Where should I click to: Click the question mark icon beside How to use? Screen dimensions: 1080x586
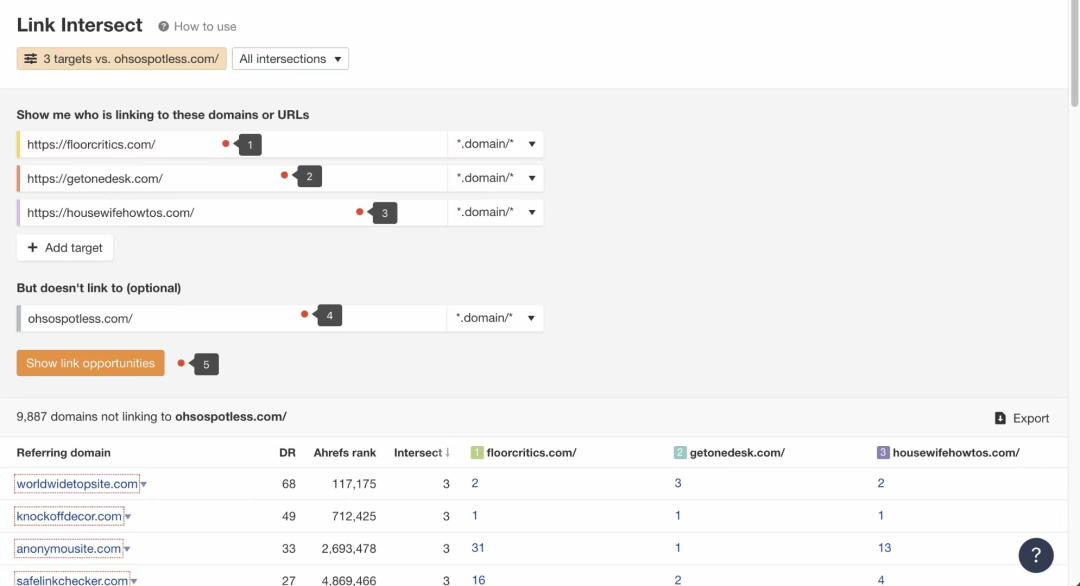click(x=163, y=26)
